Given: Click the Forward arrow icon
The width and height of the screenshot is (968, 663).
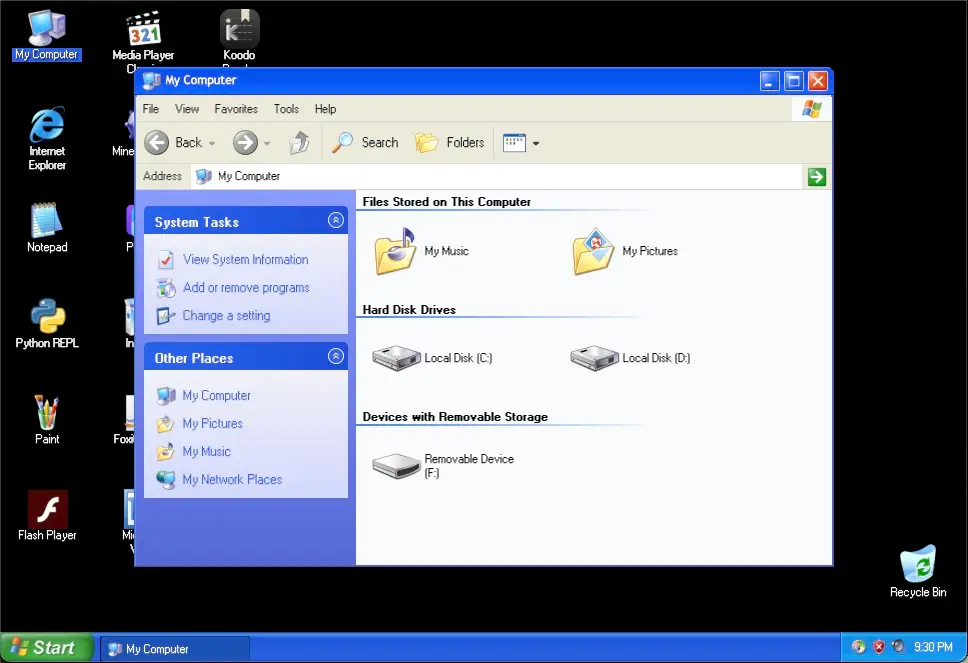Looking at the screenshot, I should point(245,143).
